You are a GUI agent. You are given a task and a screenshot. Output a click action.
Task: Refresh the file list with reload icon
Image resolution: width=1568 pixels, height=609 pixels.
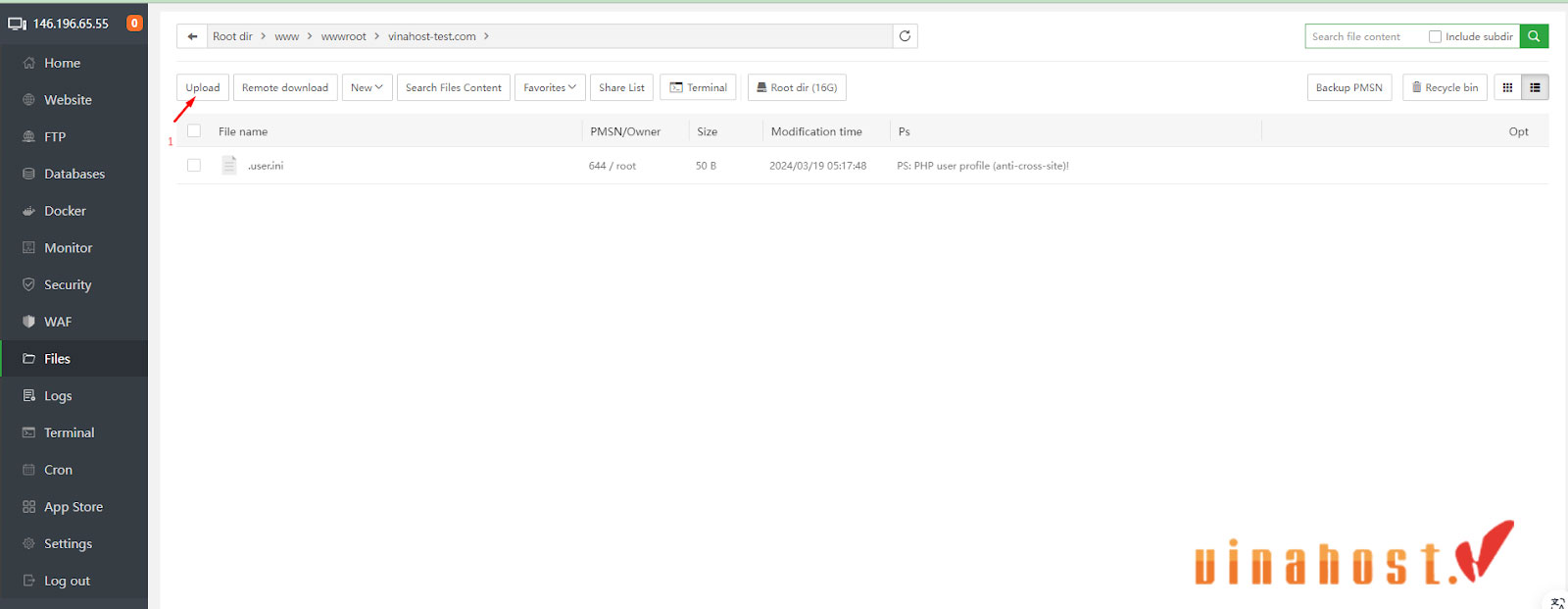pos(905,36)
